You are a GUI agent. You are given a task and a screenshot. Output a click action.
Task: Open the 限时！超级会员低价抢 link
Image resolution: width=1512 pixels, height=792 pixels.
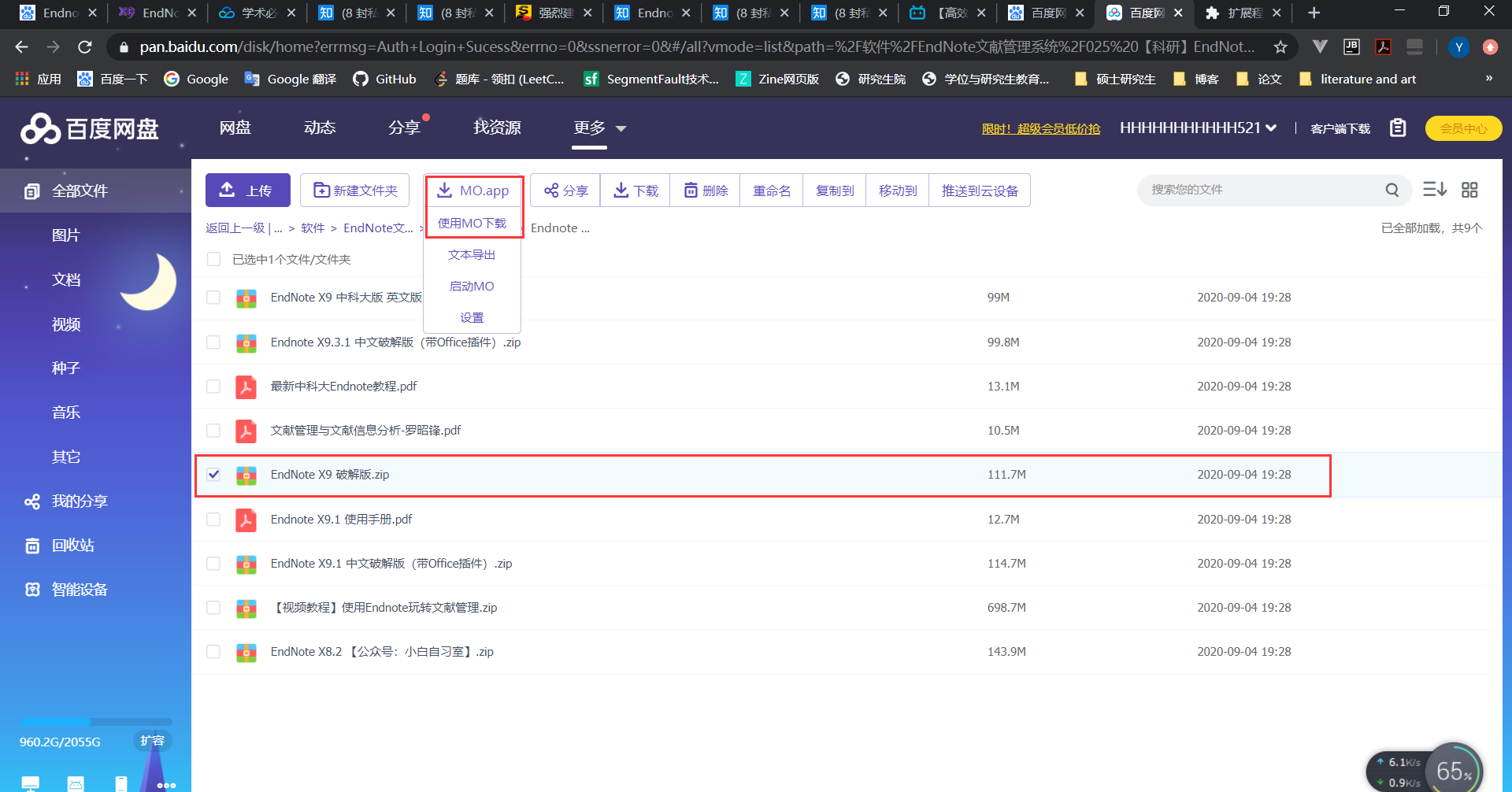click(1041, 128)
